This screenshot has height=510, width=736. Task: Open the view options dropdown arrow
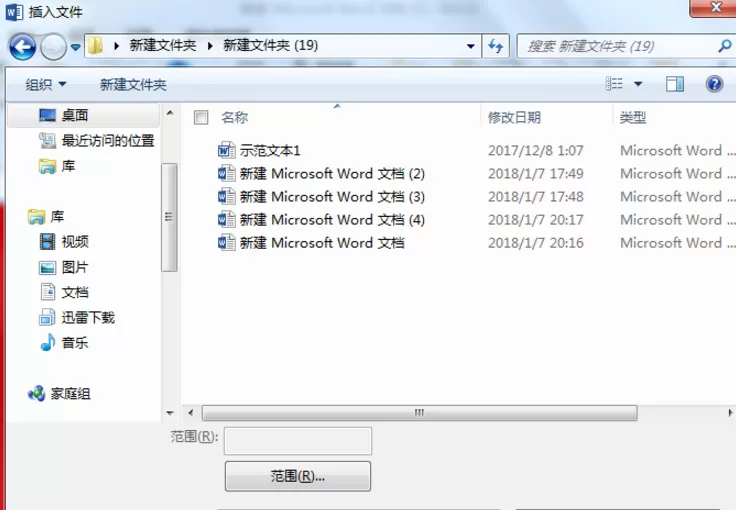click(x=638, y=84)
